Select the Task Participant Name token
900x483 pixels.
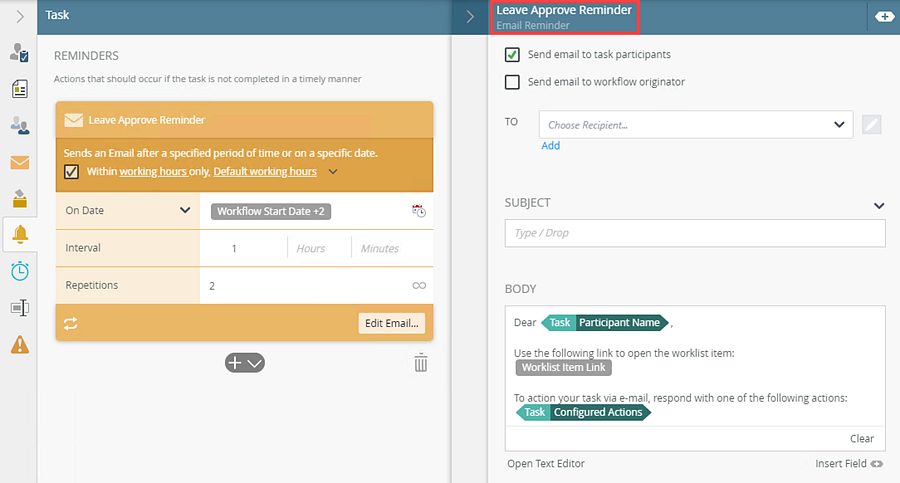[x=605, y=323]
